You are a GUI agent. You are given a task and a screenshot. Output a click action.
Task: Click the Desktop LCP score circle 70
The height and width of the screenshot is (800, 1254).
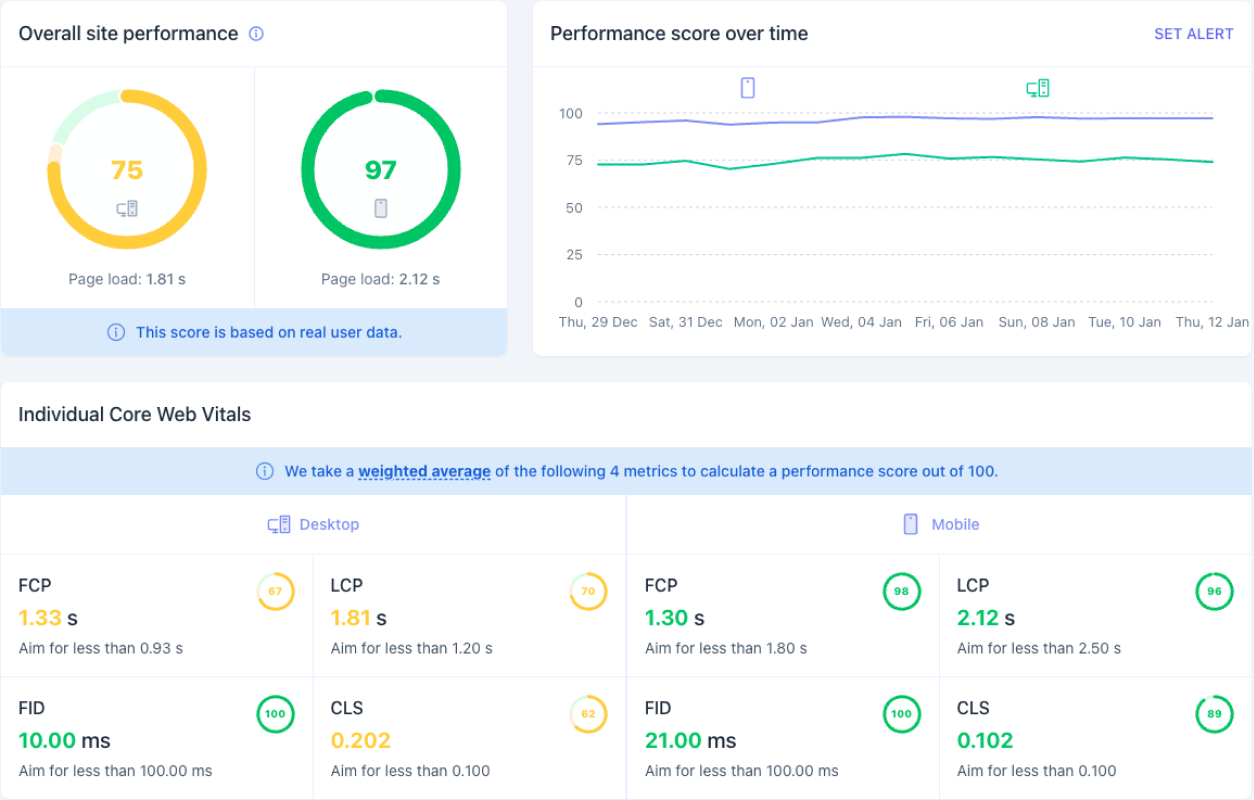pos(588,591)
